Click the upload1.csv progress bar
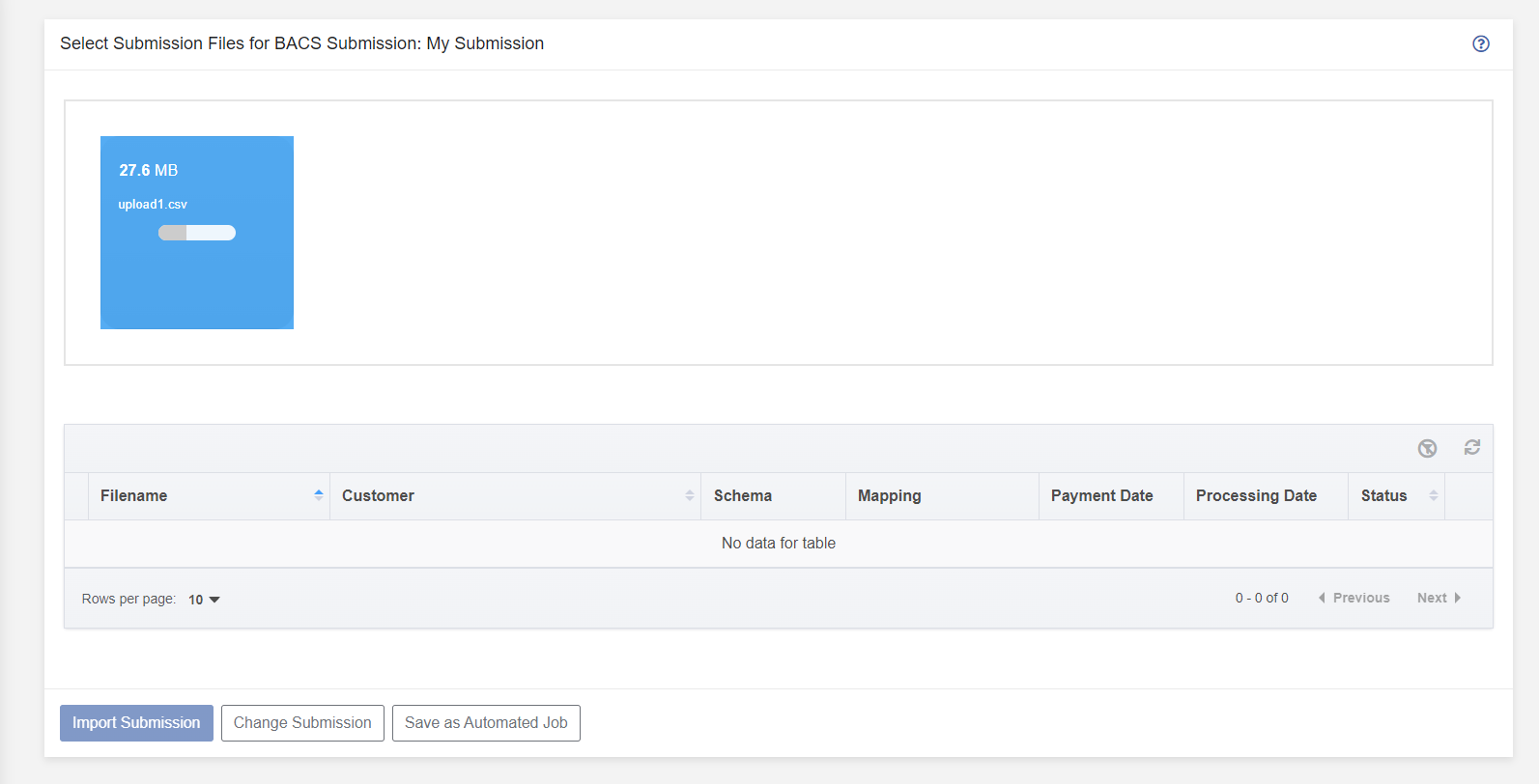Viewport: 1539px width, 784px height. coord(197,233)
